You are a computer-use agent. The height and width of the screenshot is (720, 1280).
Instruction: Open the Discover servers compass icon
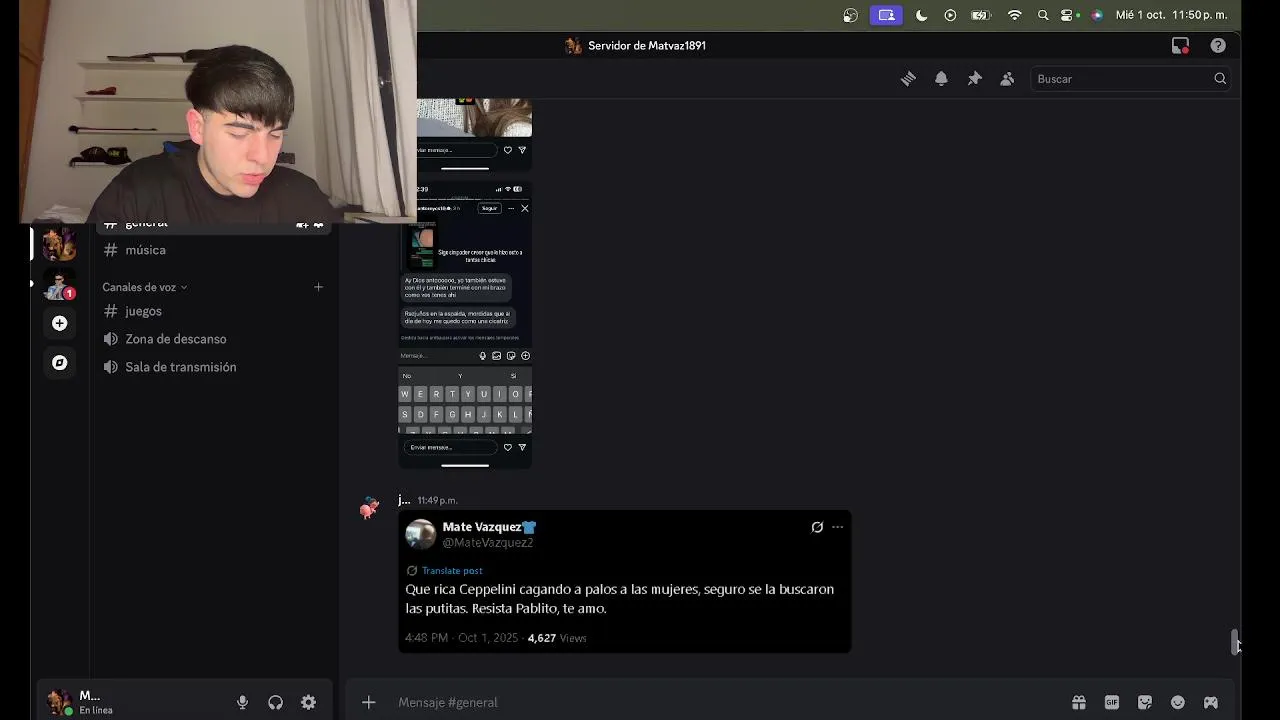coord(59,363)
